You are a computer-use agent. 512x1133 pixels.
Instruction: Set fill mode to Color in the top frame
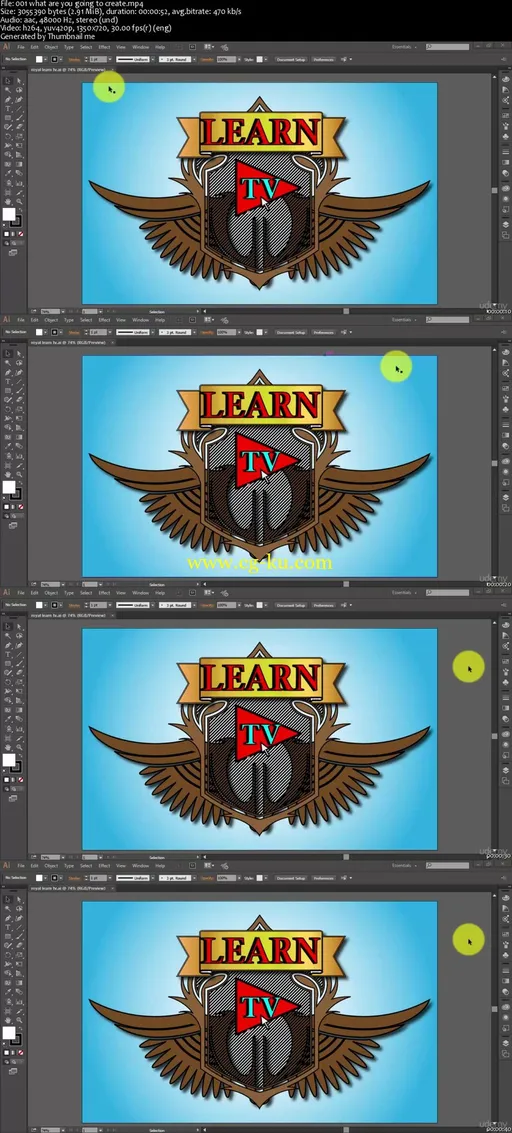(x=6, y=234)
